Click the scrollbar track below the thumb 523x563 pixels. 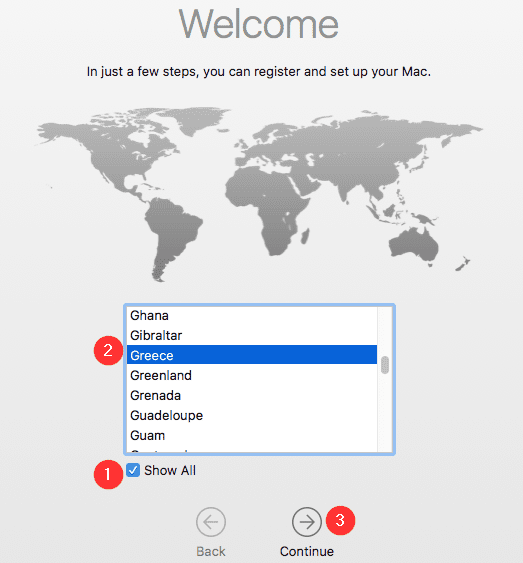coord(385,413)
